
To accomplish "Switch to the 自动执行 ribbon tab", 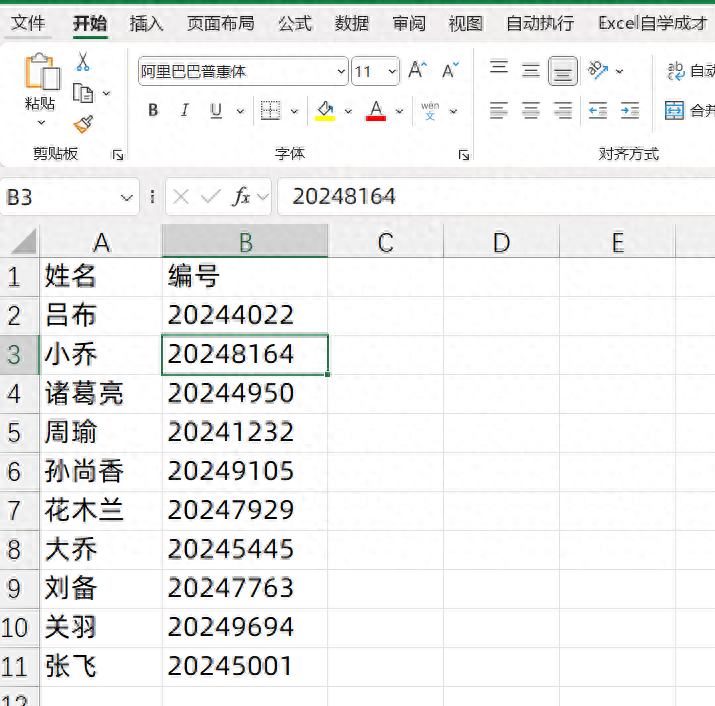I will 540,23.
